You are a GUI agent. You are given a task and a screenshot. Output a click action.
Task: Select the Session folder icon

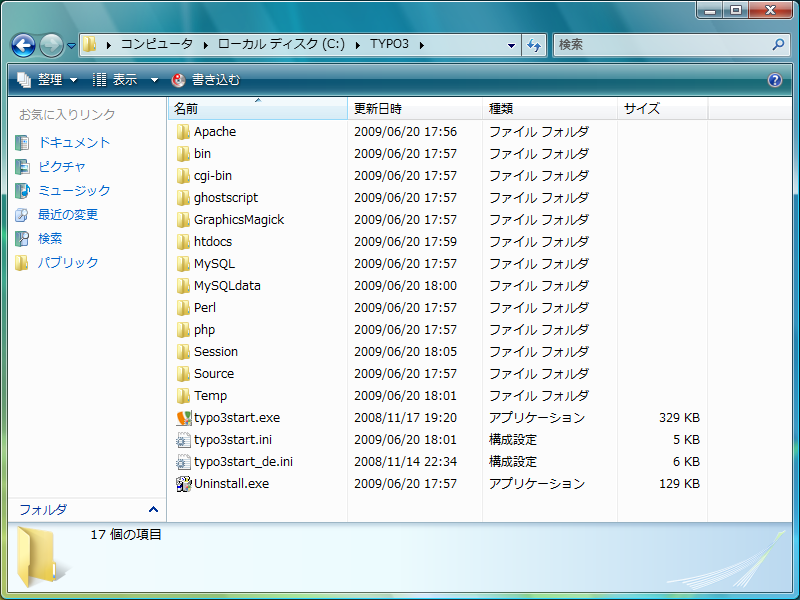183,352
